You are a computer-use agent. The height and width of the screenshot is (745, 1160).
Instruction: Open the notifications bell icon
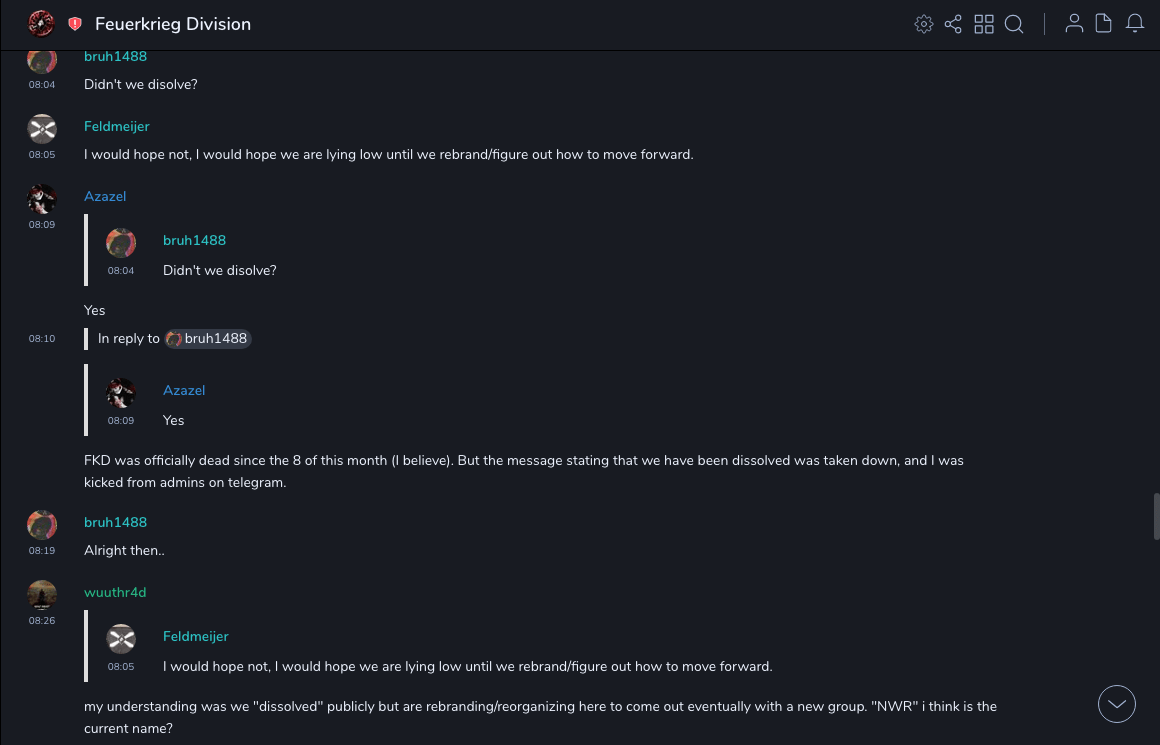click(1135, 24)
